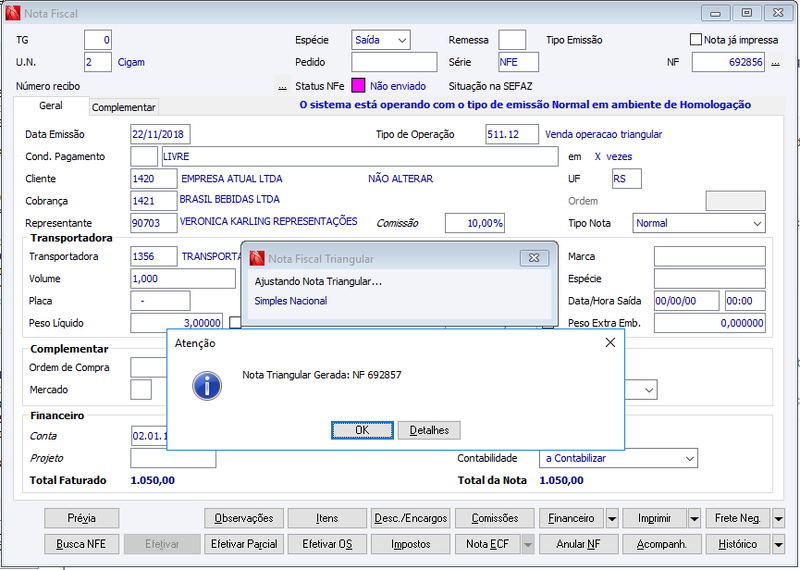Open the Itens button
Image resolution: width=800 pixels, height=570 pixels.
click(x=327, y=518)
